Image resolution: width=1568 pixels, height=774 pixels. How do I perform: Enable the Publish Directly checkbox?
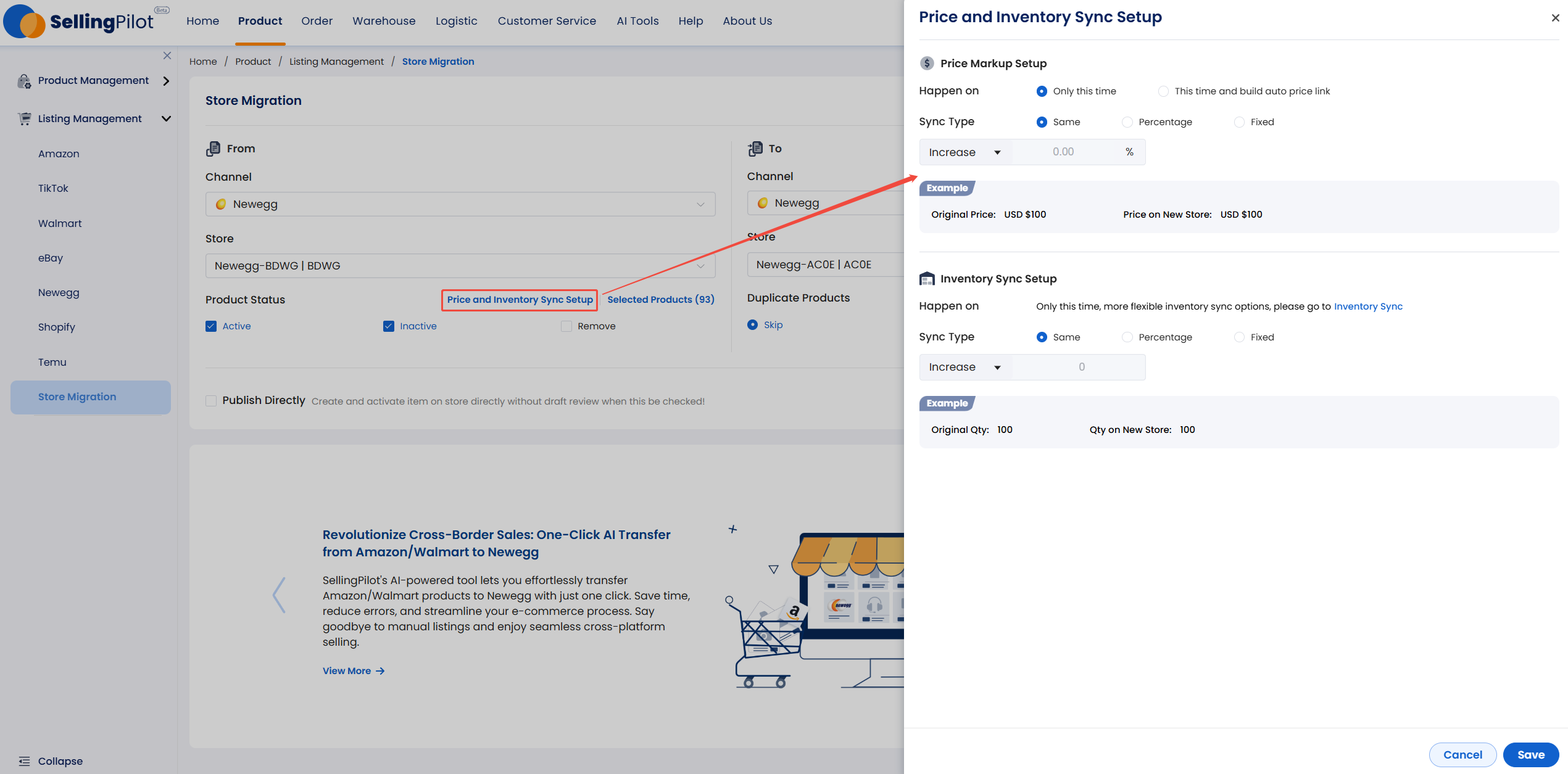coord(211,401)
